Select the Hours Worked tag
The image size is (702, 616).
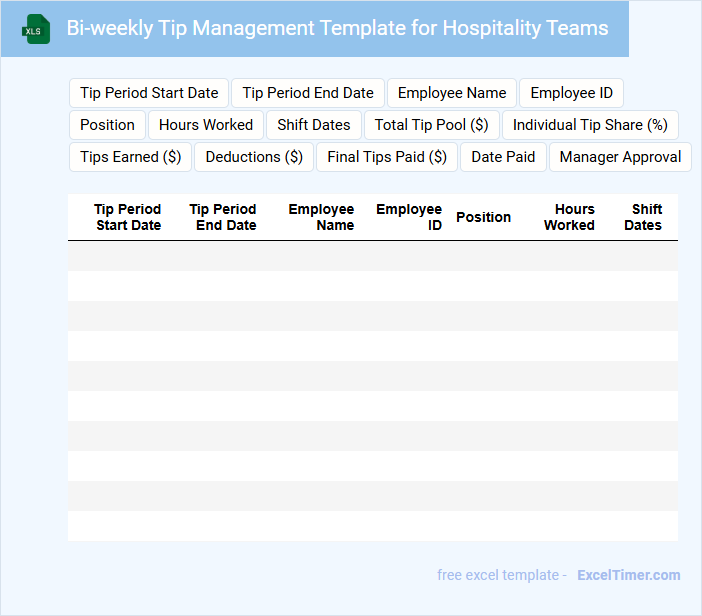(x=206, y=125)
